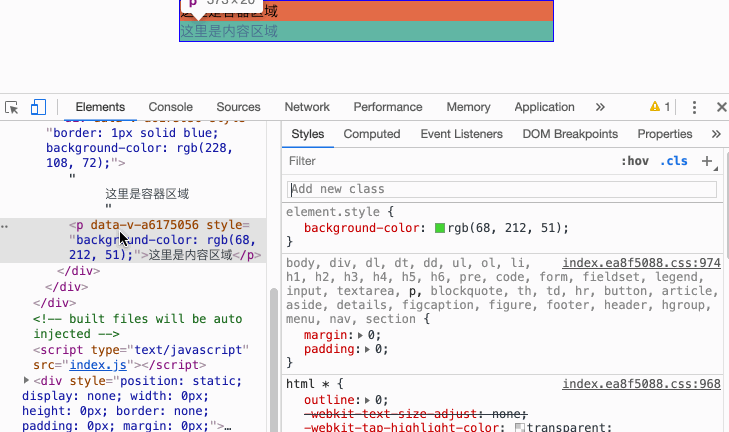Select the DOM Breakpoints sub-tab
This screenshot has height=432, width=729.
pyautogui.click(x=570, y=134)
